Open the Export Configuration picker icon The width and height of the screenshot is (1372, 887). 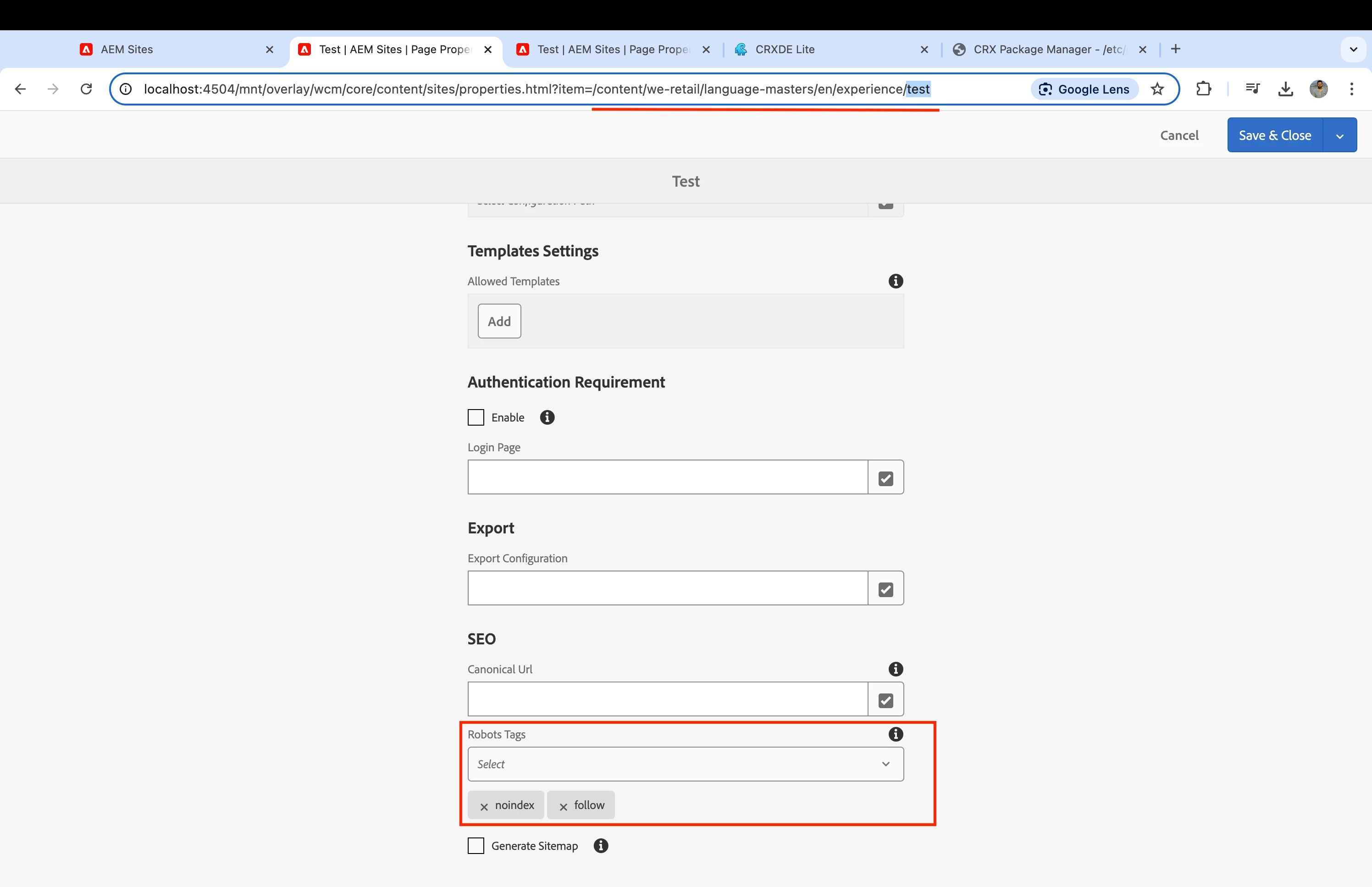click(885, 588)
